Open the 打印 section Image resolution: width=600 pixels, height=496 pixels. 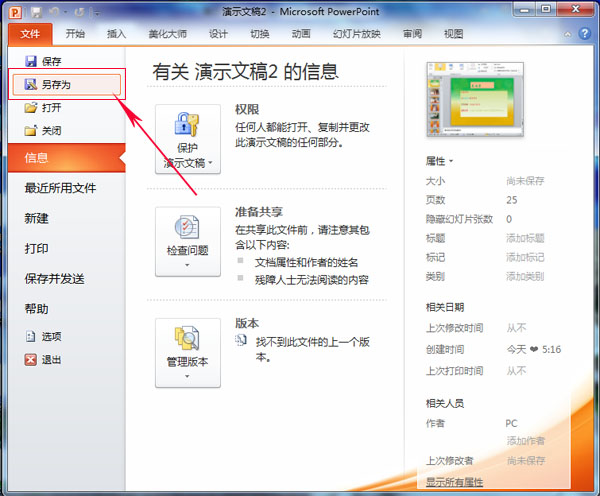click(x=36, y=248)
